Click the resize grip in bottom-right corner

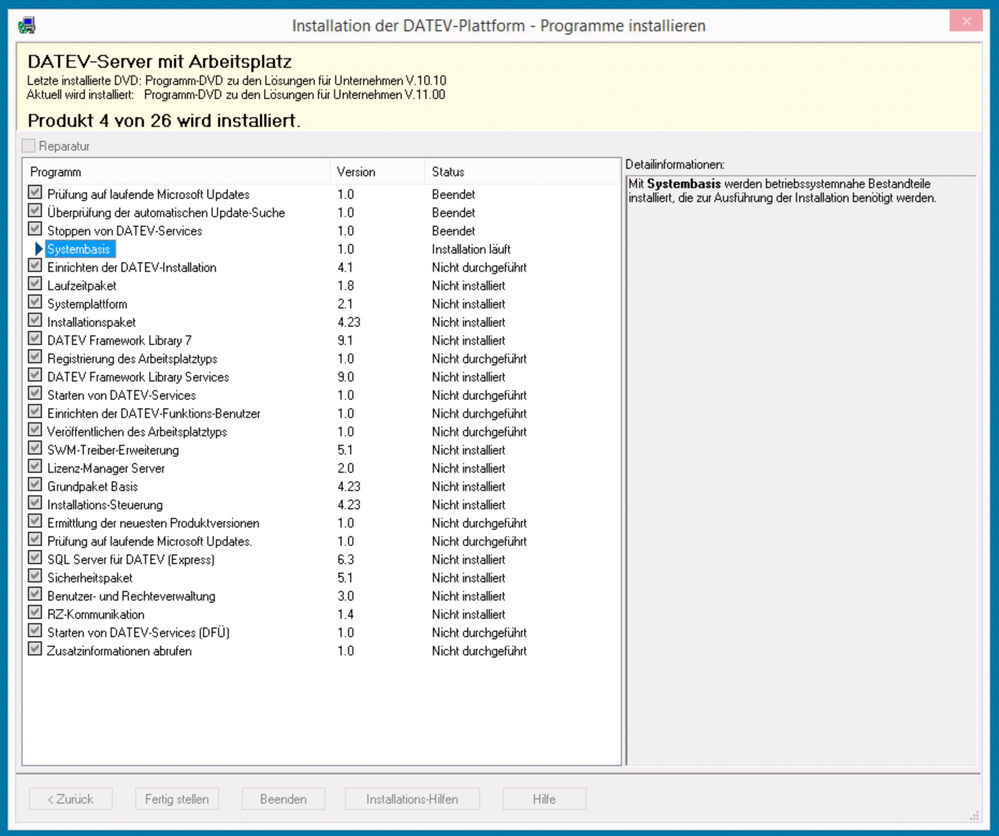tap(973, 814)
